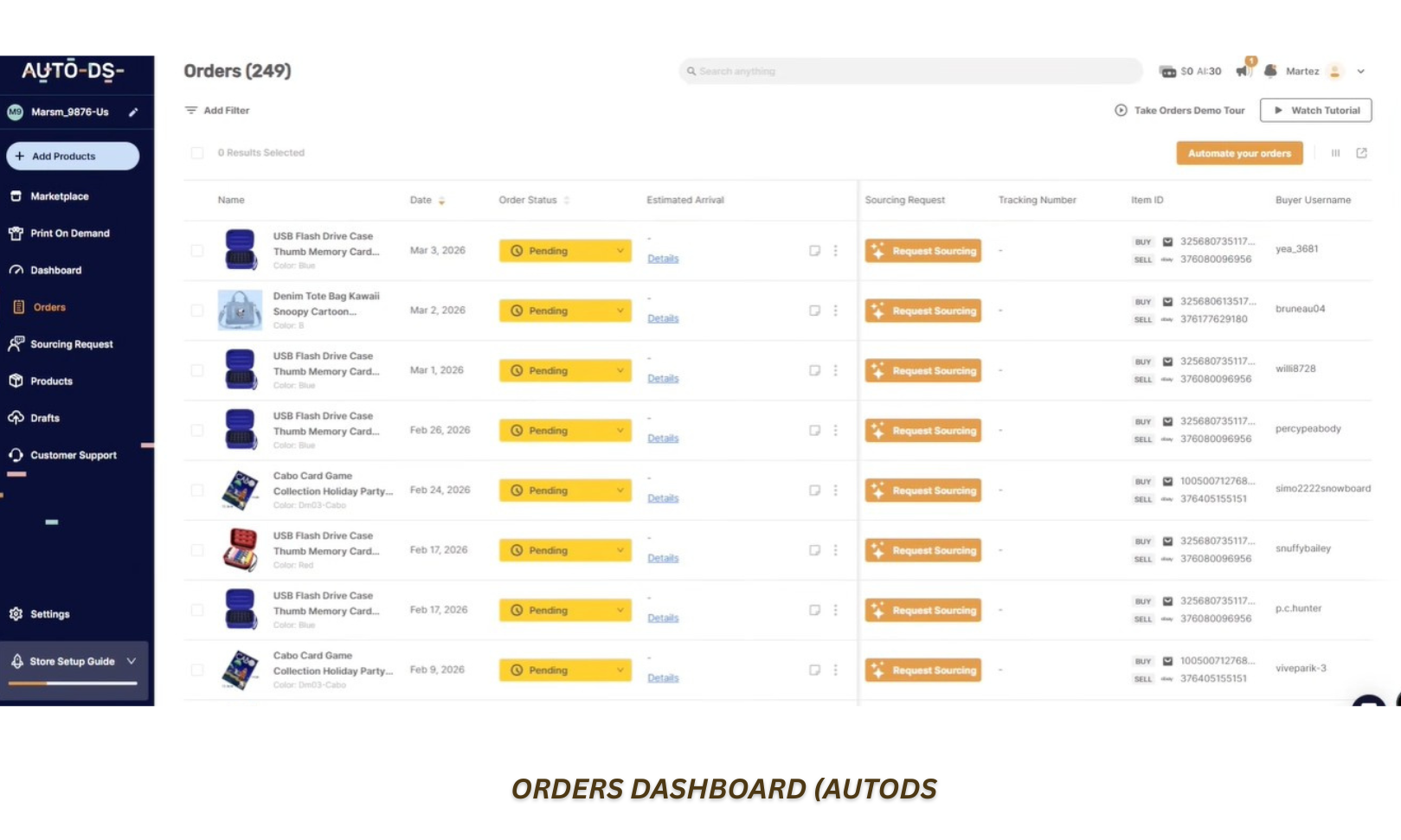The image size is (1401, 840).
Task: Open three-dot menu for Feb 9, 2026 order
Action: (835, 670)
